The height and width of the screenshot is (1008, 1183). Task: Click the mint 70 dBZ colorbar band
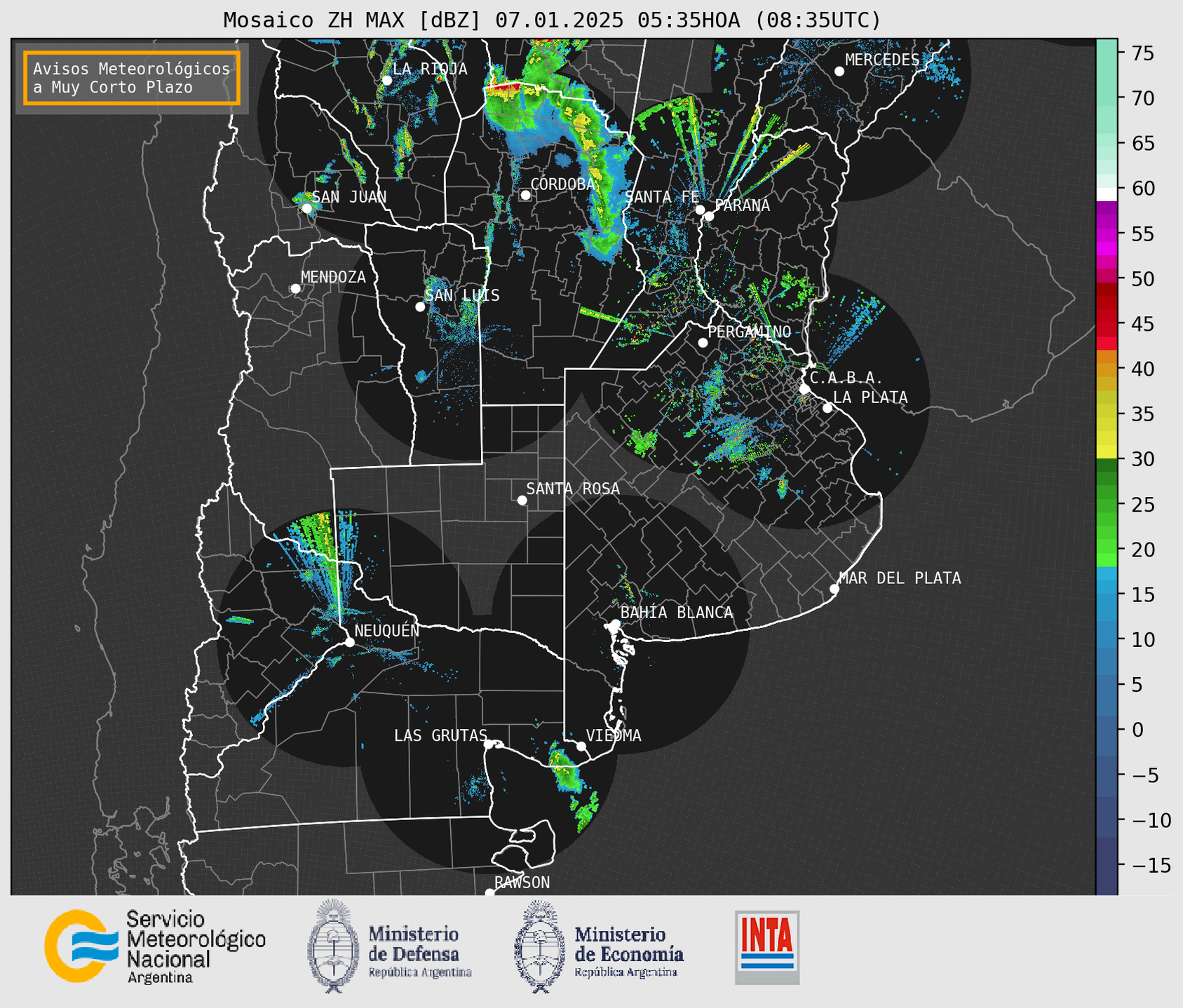click(1107, 98)
